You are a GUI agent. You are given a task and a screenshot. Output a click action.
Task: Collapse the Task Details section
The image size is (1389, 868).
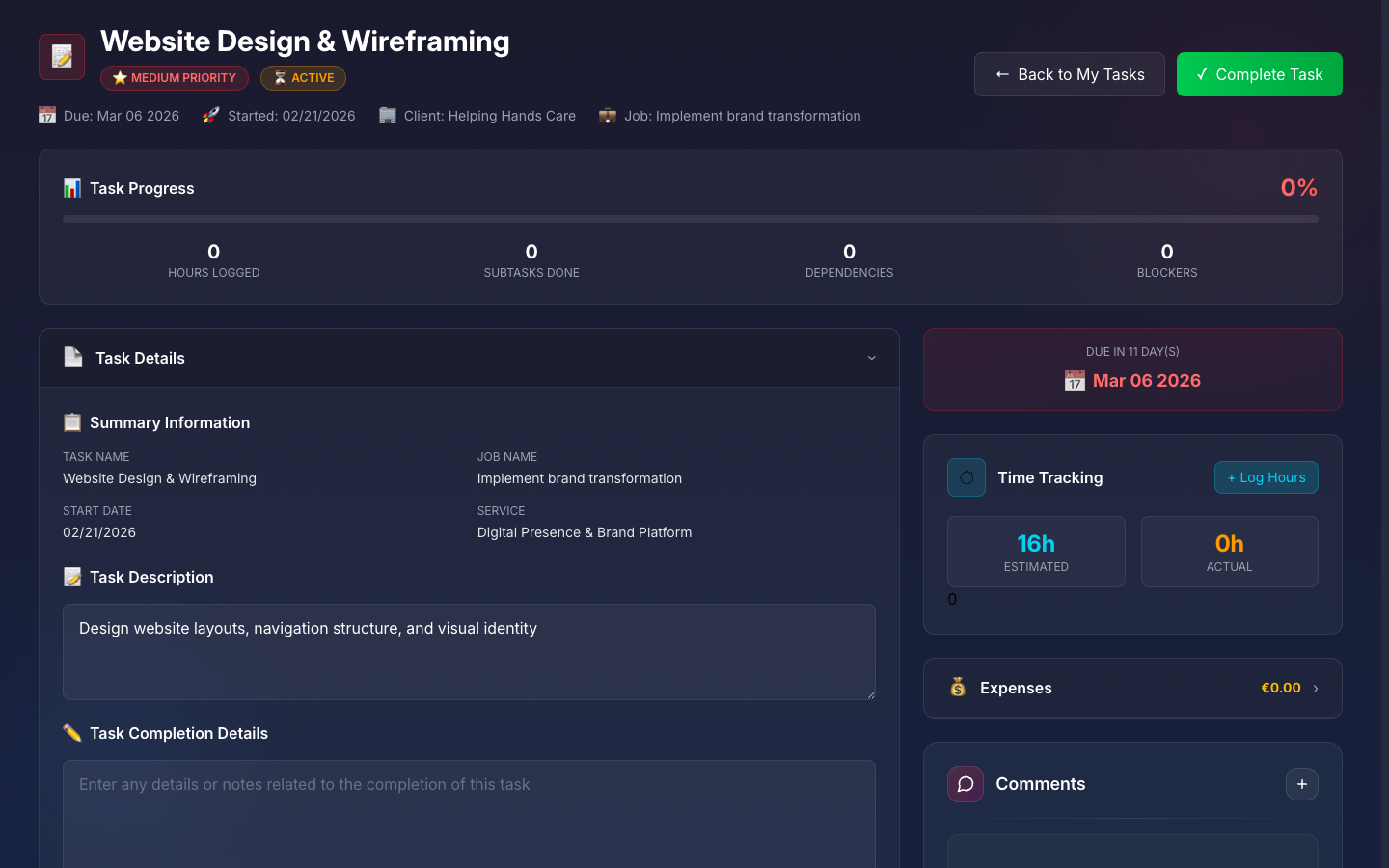tap(871, 358)
